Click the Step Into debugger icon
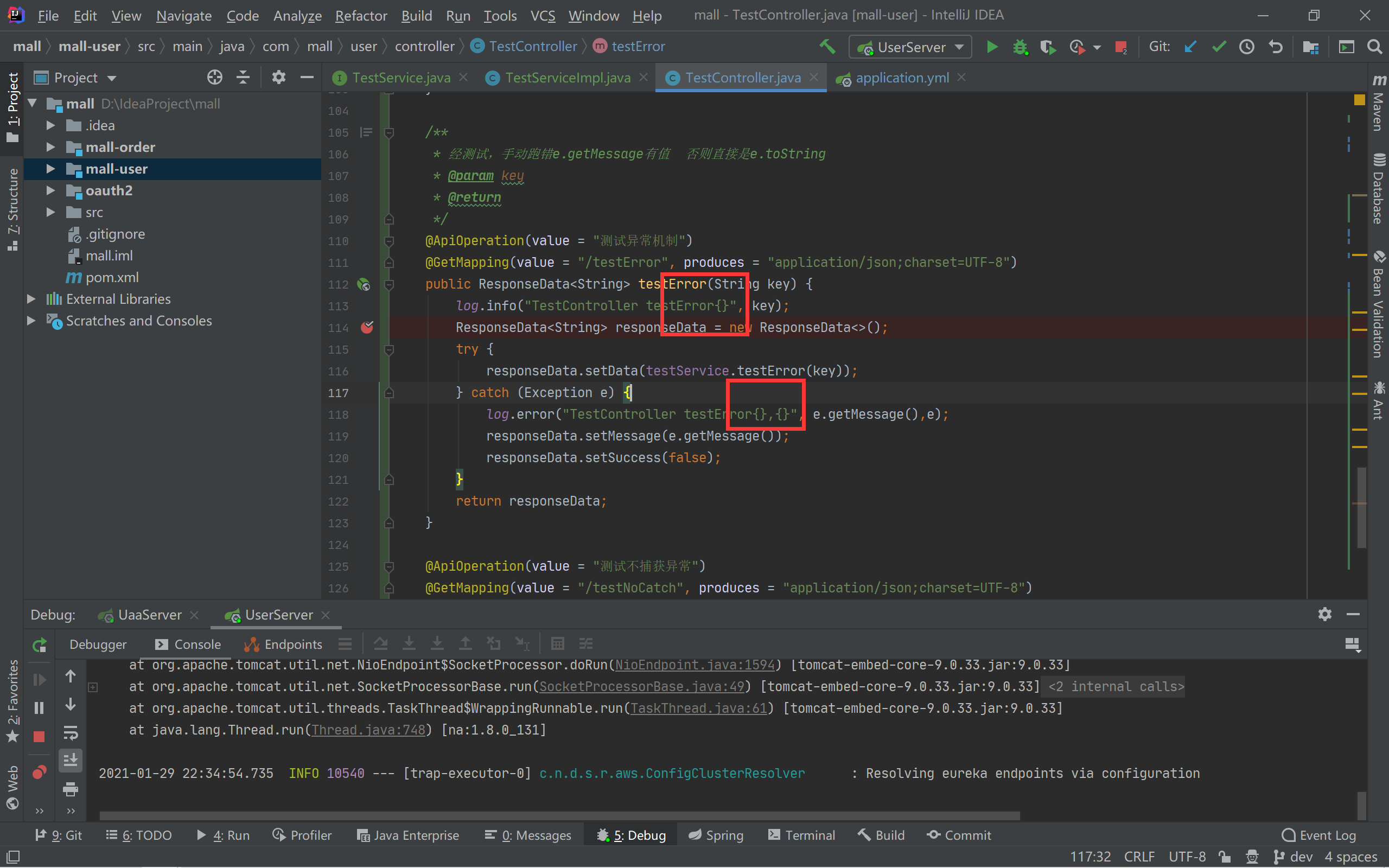This screenshot has width=1389, height=868. point(408,644)
